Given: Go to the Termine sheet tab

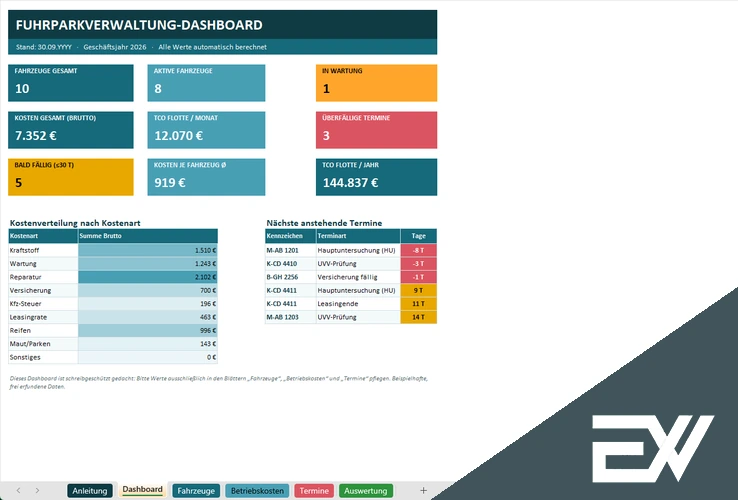Looking at the screenshot, I should click(x=314, y=491).
